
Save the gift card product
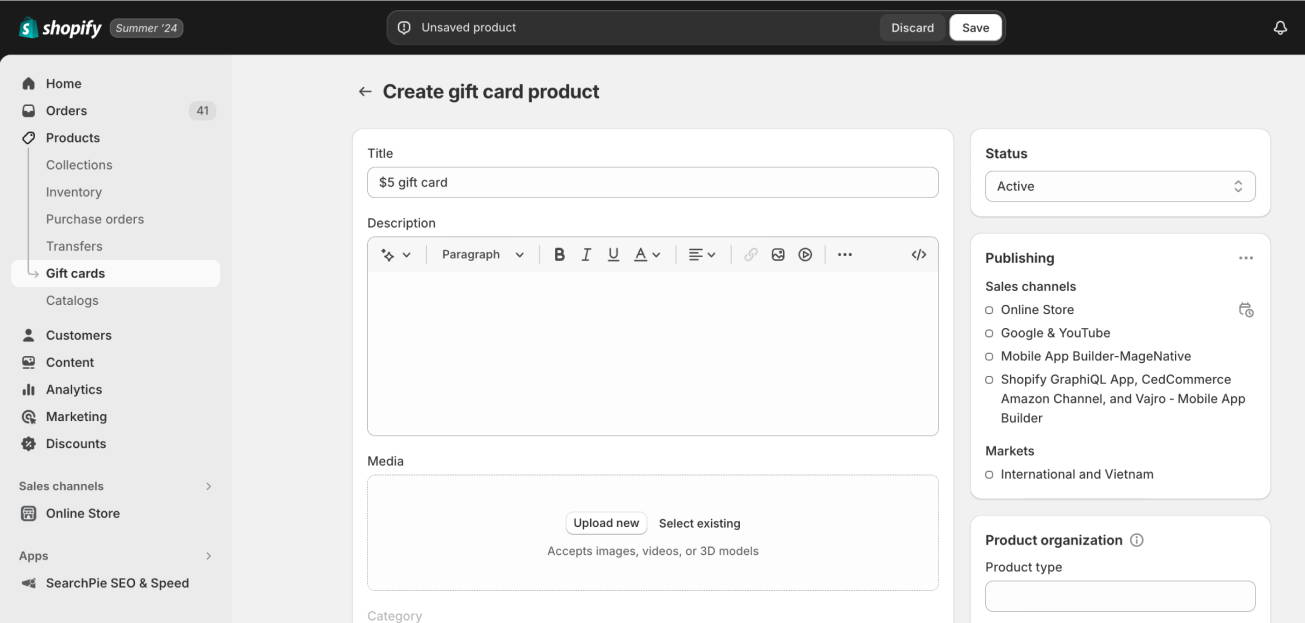975,27
